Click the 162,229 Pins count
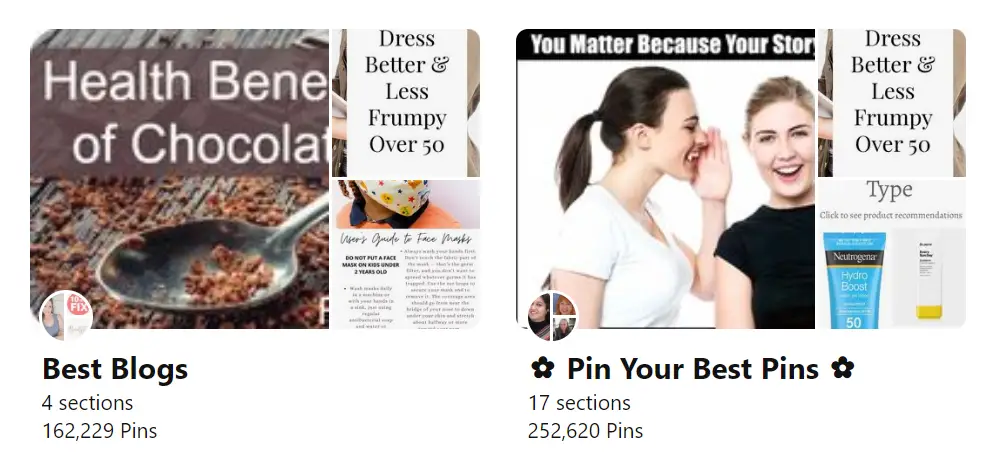982x453 pixels. click(100, 431)
